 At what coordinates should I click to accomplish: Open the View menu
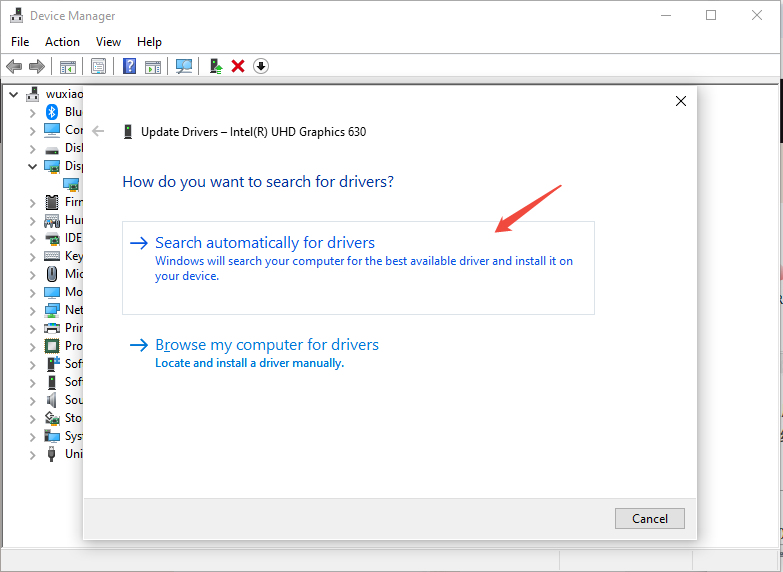[x=108, y=42]
